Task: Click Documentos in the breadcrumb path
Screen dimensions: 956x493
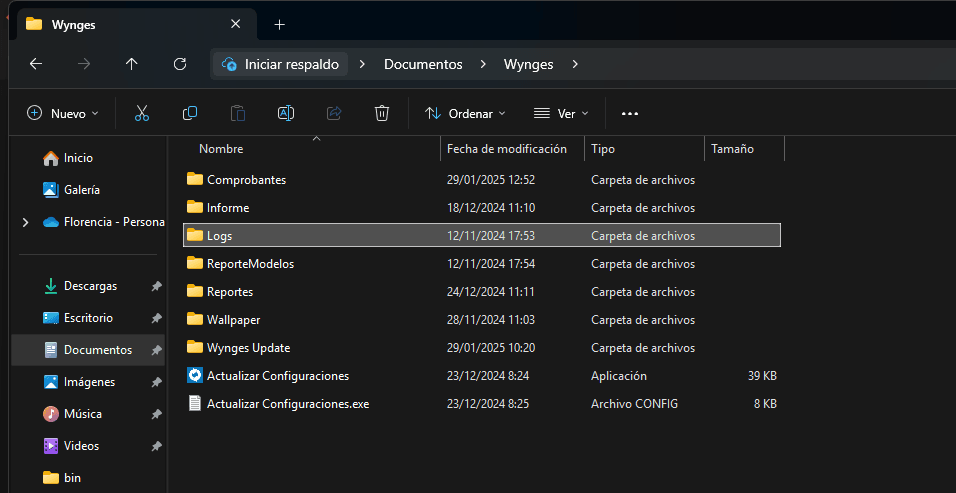Action: [x=423, y=64]
